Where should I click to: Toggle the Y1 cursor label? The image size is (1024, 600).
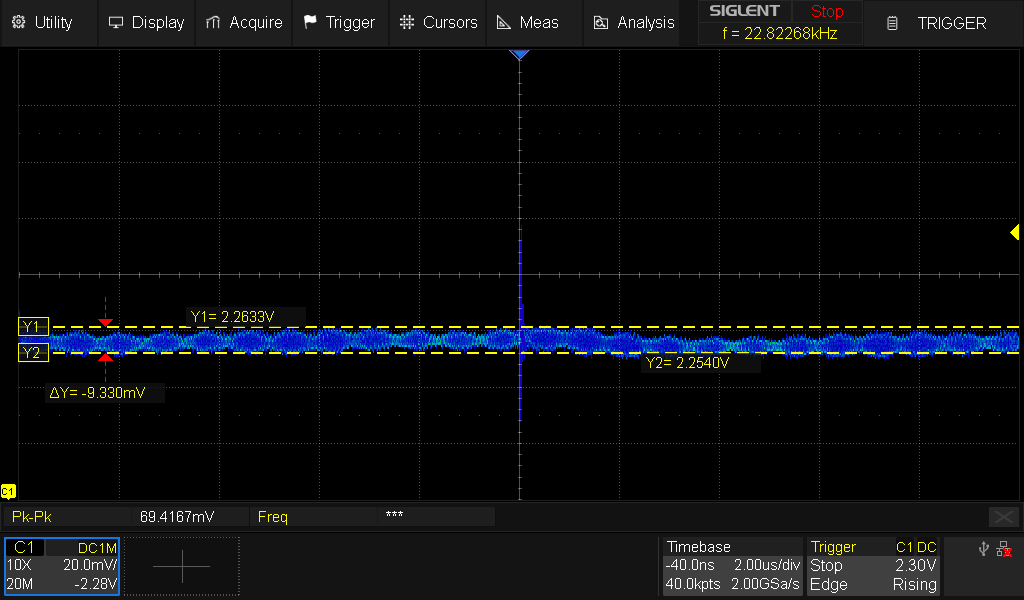(31, 327)
